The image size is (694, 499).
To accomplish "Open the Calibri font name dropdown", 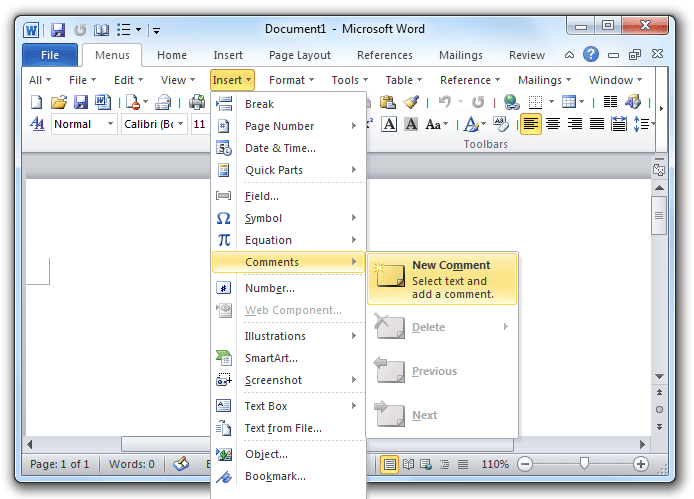I will pos(181,124).
